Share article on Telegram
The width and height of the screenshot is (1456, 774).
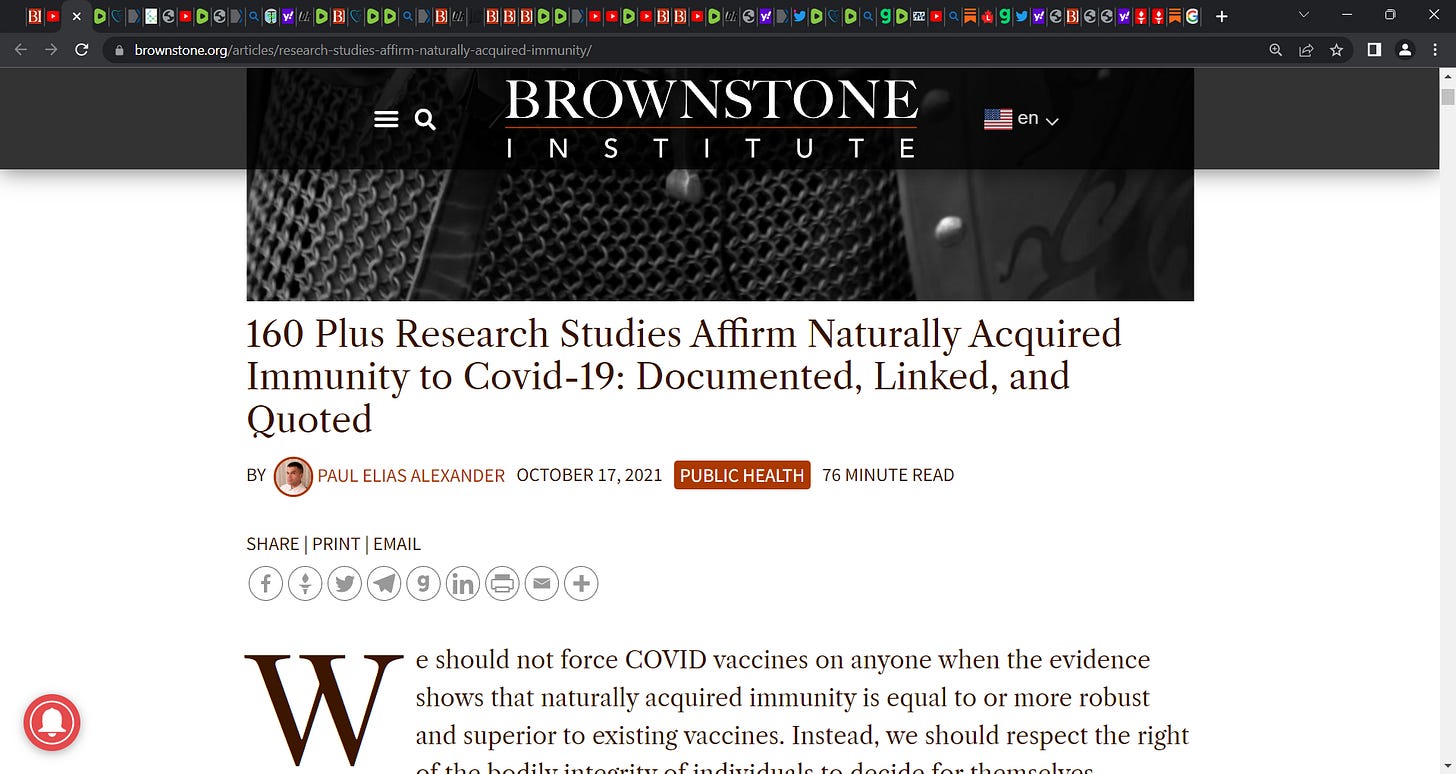(384, 583)
